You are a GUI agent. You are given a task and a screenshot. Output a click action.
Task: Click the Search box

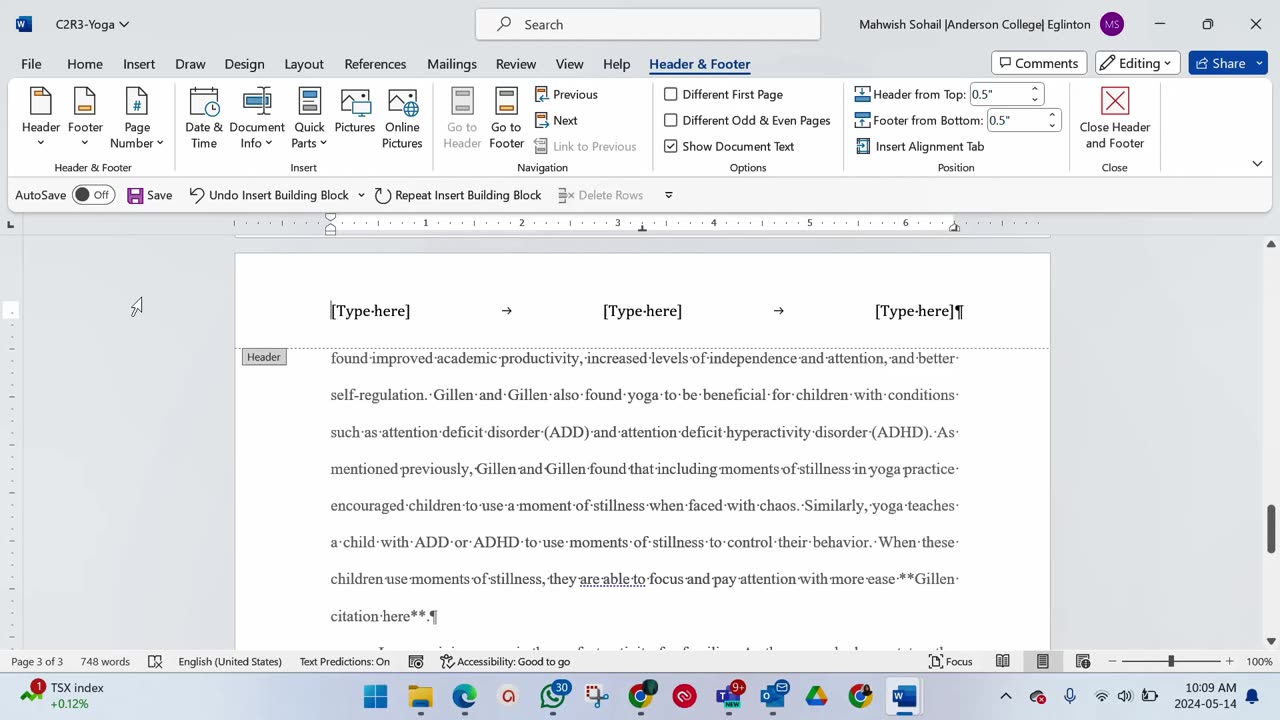tap(648, 24)
